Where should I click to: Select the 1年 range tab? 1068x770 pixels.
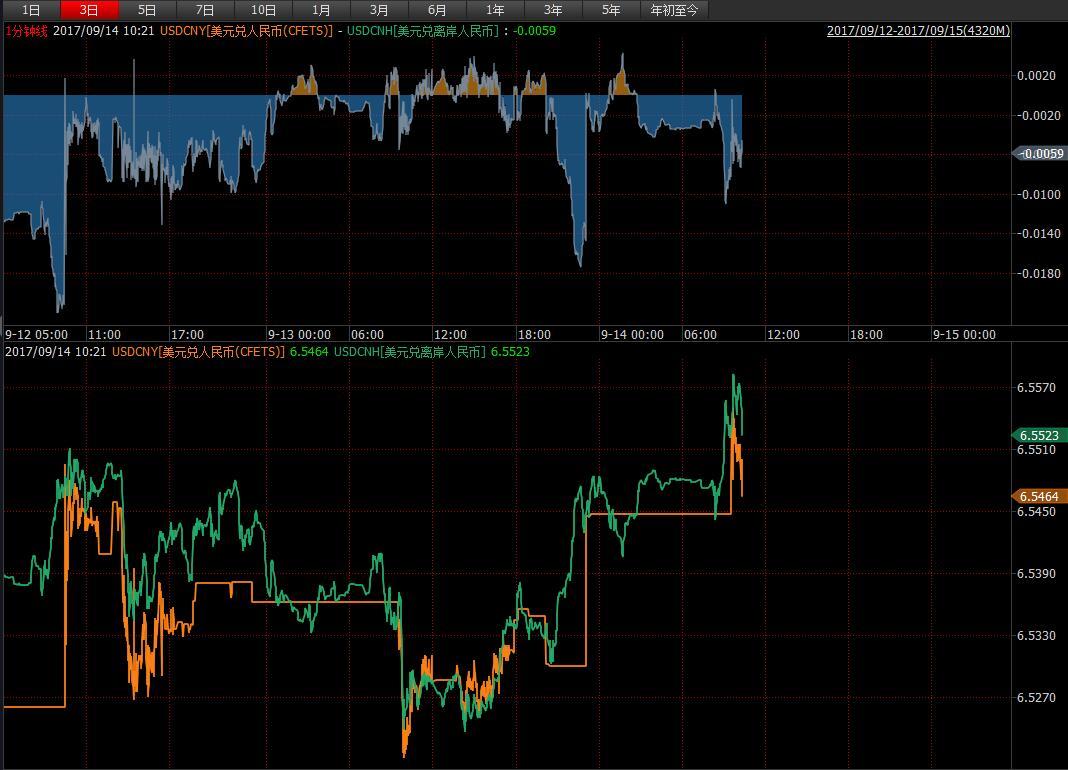click(x=495, y=10)
